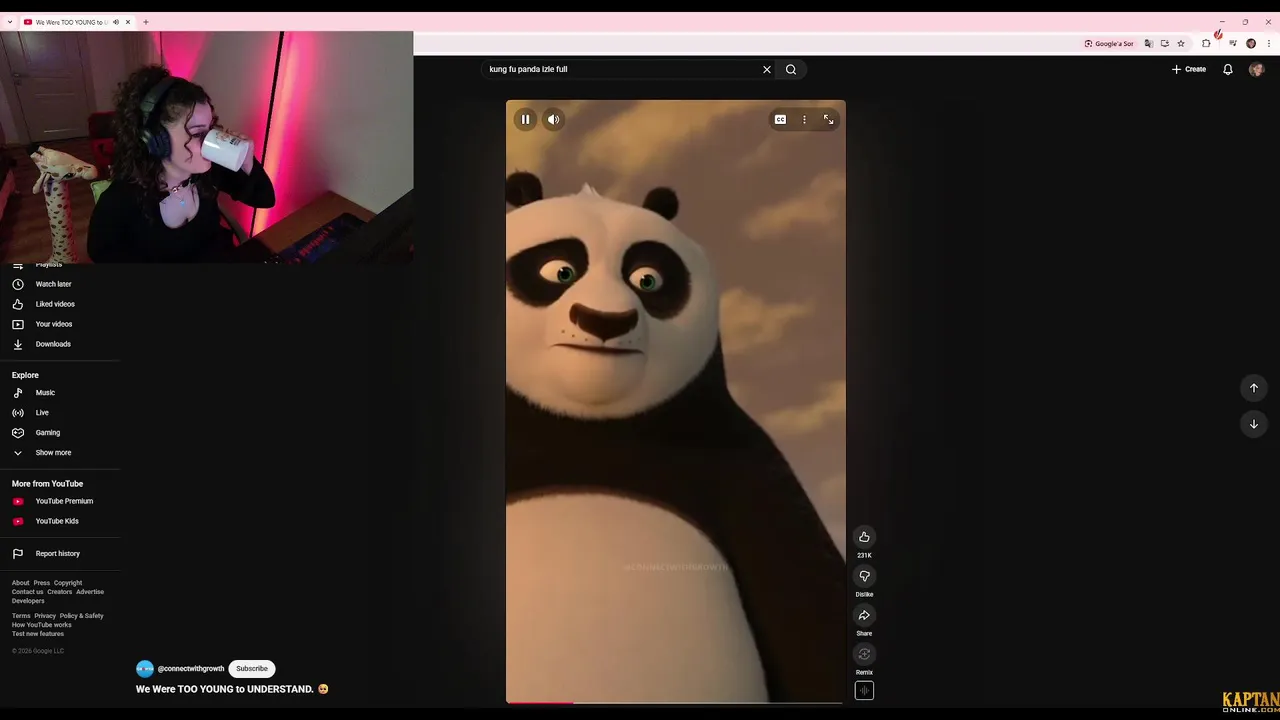Share this Short
Screen dimensions: 1280x720
tap(864, 615)
